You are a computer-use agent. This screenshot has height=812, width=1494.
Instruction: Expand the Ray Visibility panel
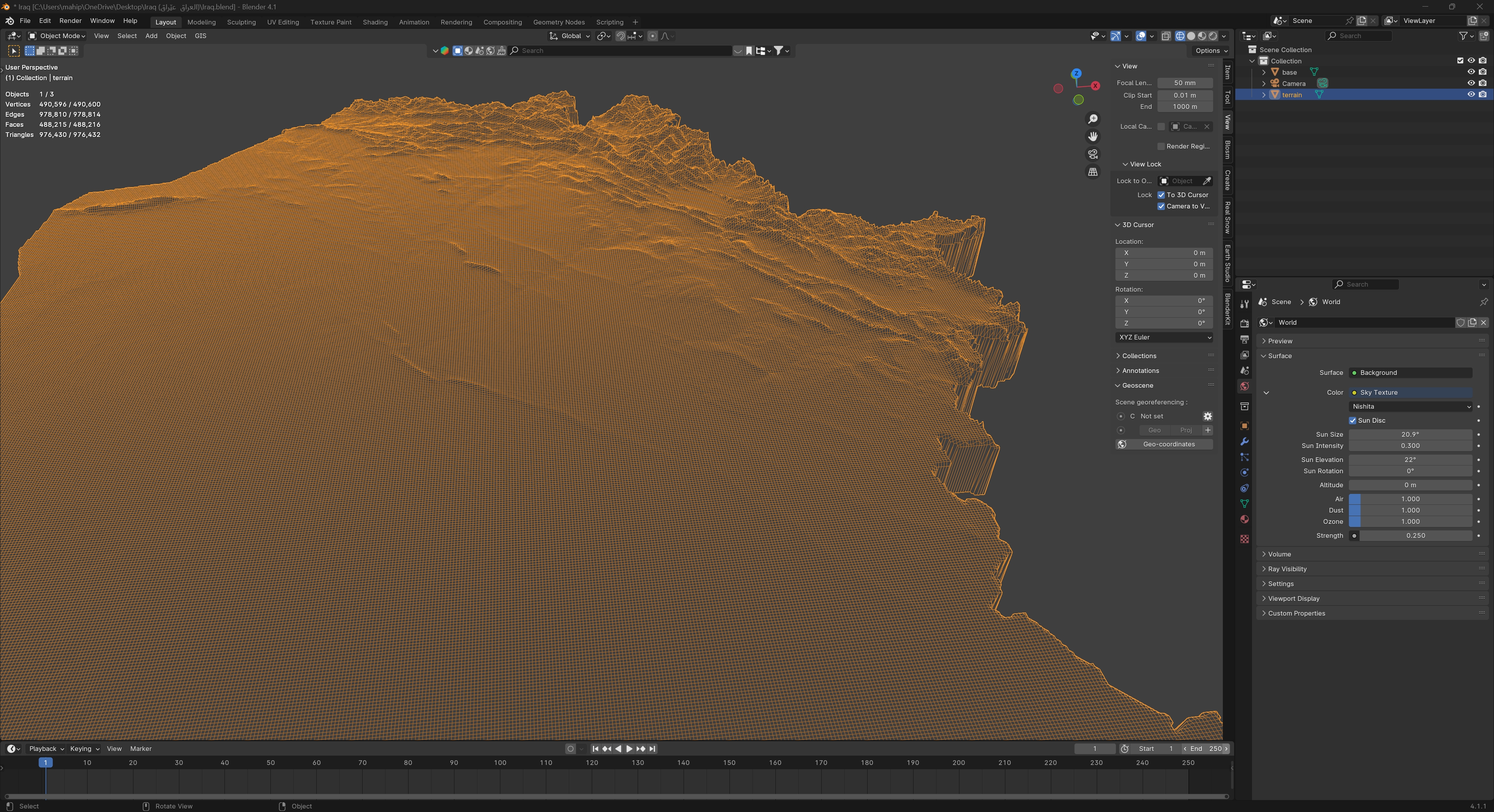(x=1287, y=569)
